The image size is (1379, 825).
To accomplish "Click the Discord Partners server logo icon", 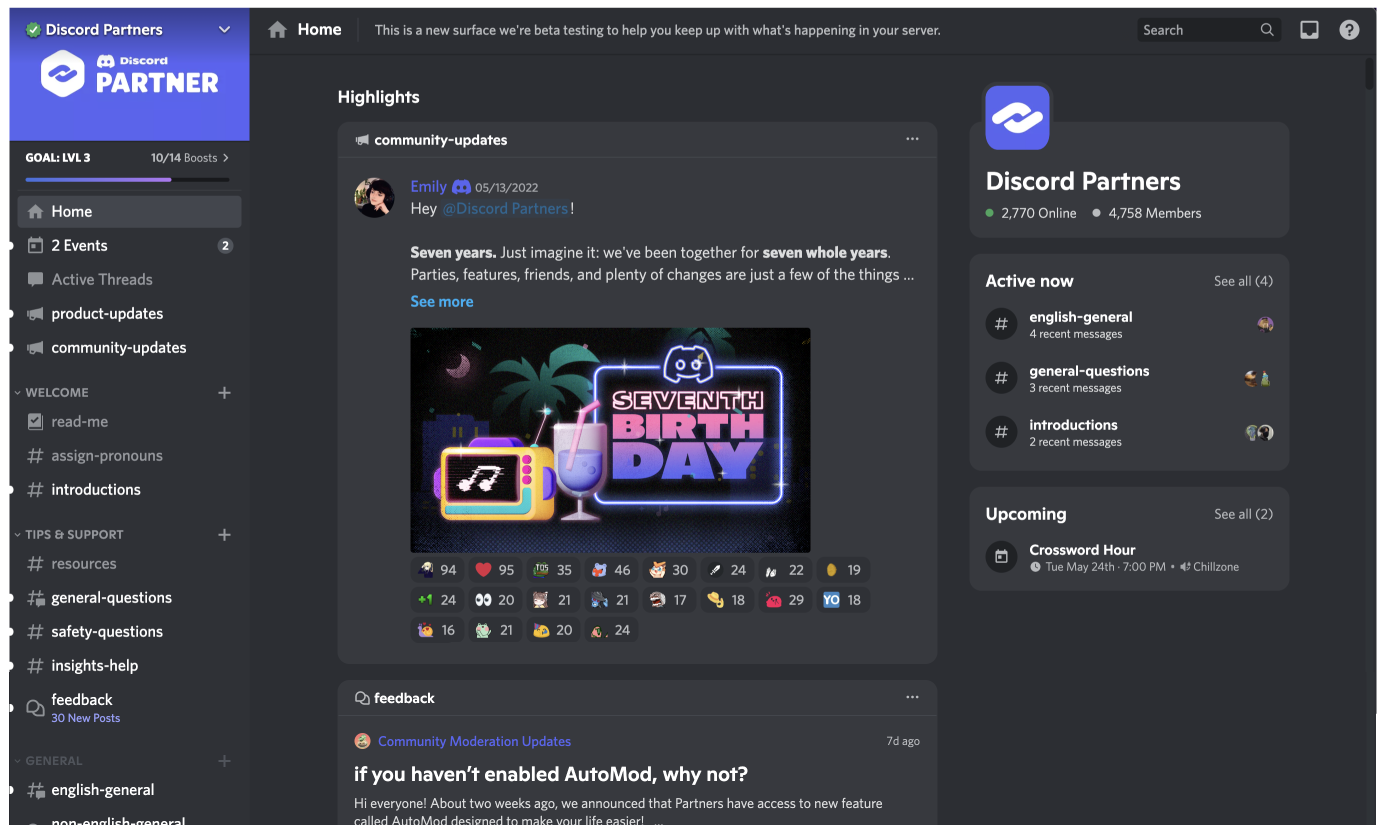I will coord(1017,117).
